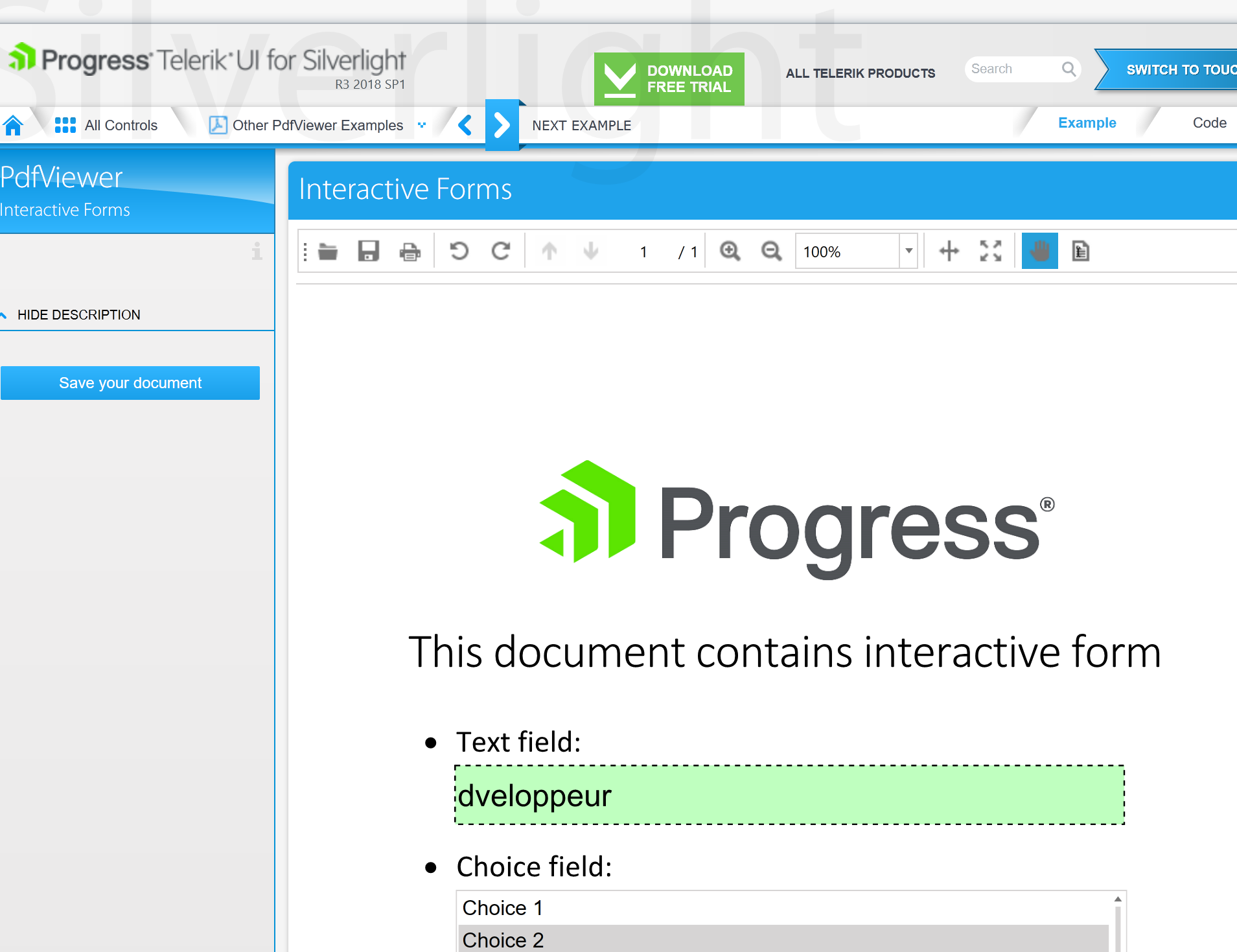Click the toolbar grip handle dots
The image size is (1237, 952).
click(x=305, y=251)
